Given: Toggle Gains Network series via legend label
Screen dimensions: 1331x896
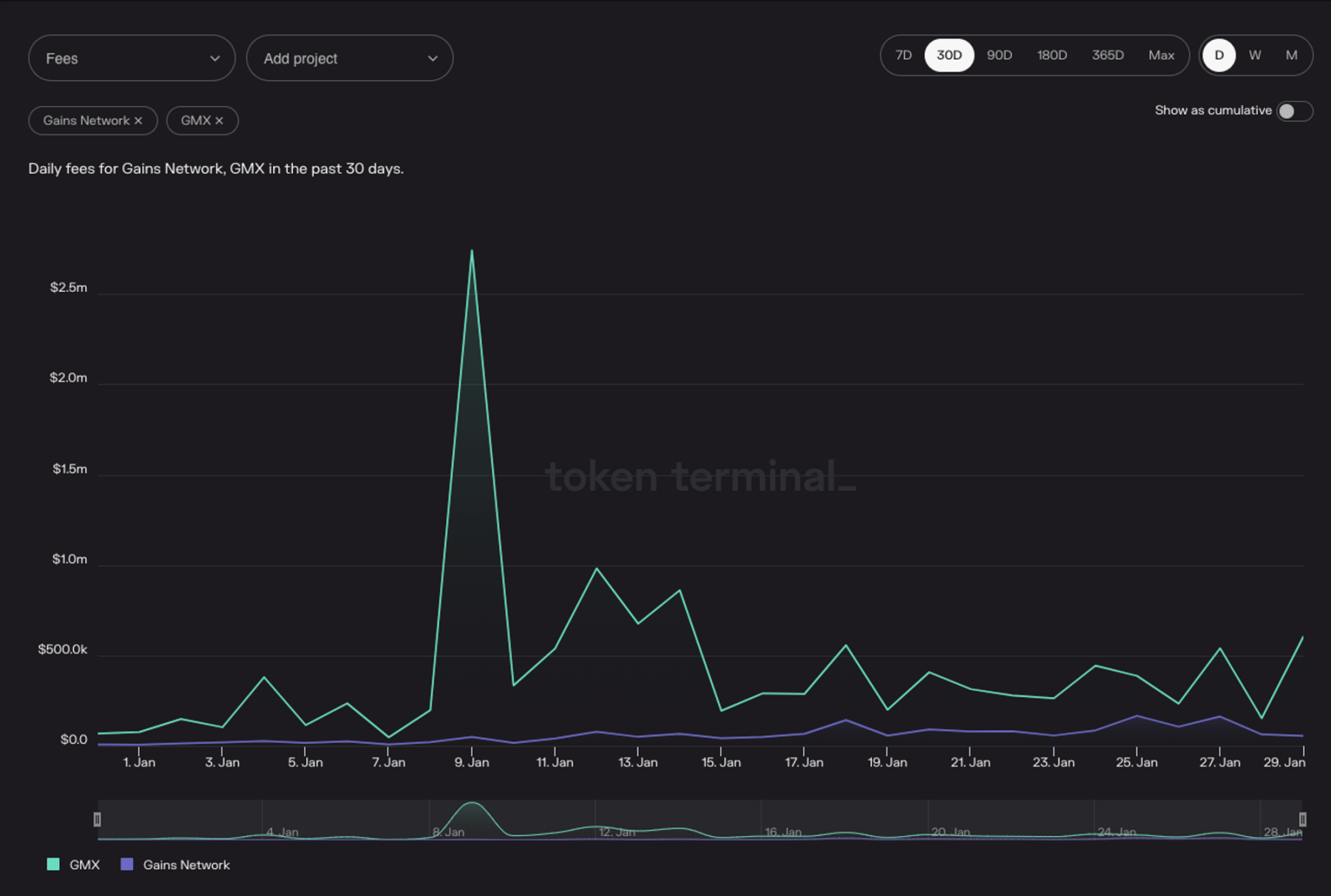Looking at the screenshot, I should point(186,865).
